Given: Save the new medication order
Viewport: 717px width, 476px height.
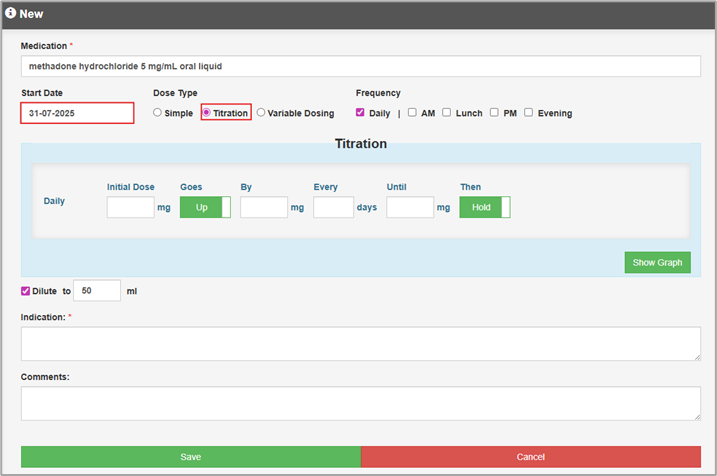Looking at the screenshot, I should (x=190, y=456).
